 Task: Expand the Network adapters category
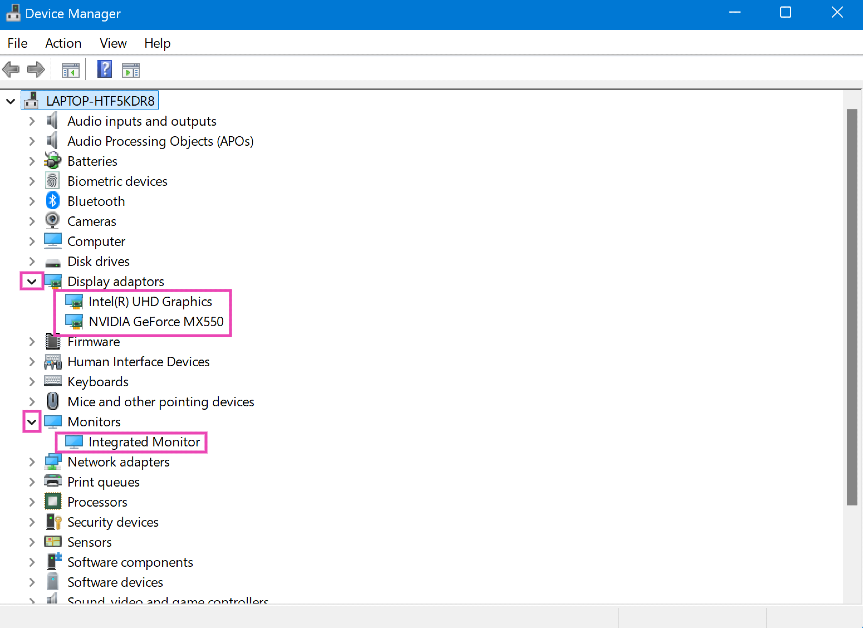tap(32, 462)
